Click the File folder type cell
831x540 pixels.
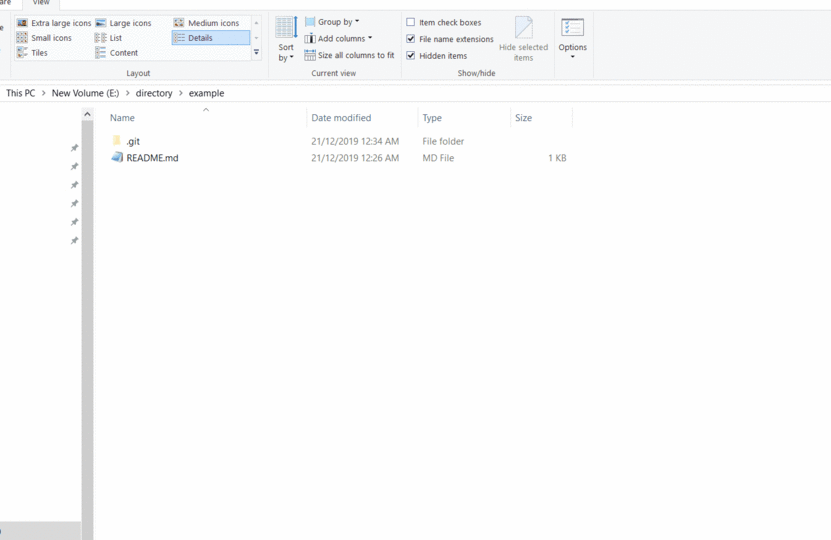click(x=443, y=141)
